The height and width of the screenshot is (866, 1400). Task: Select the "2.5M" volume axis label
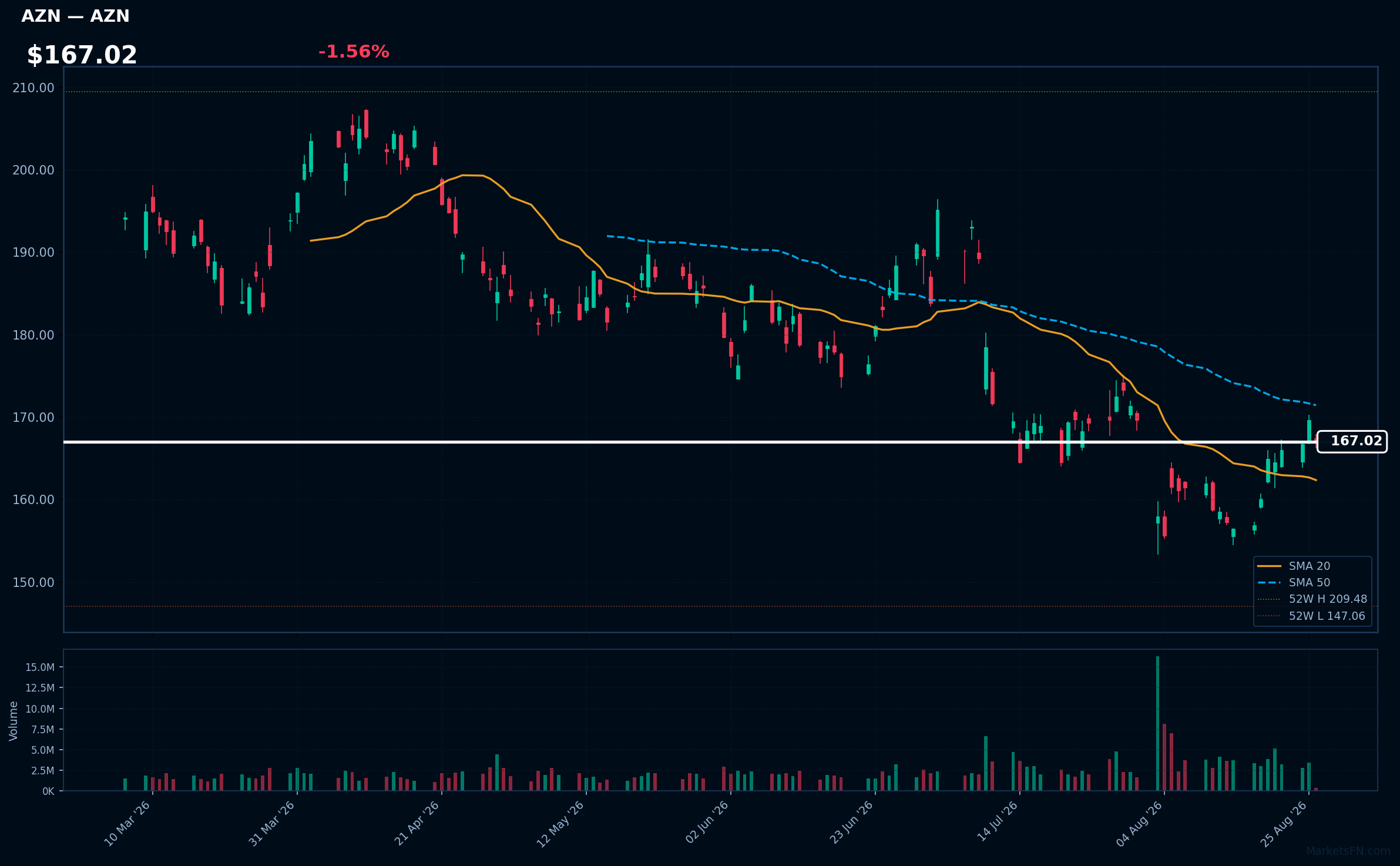43,771
